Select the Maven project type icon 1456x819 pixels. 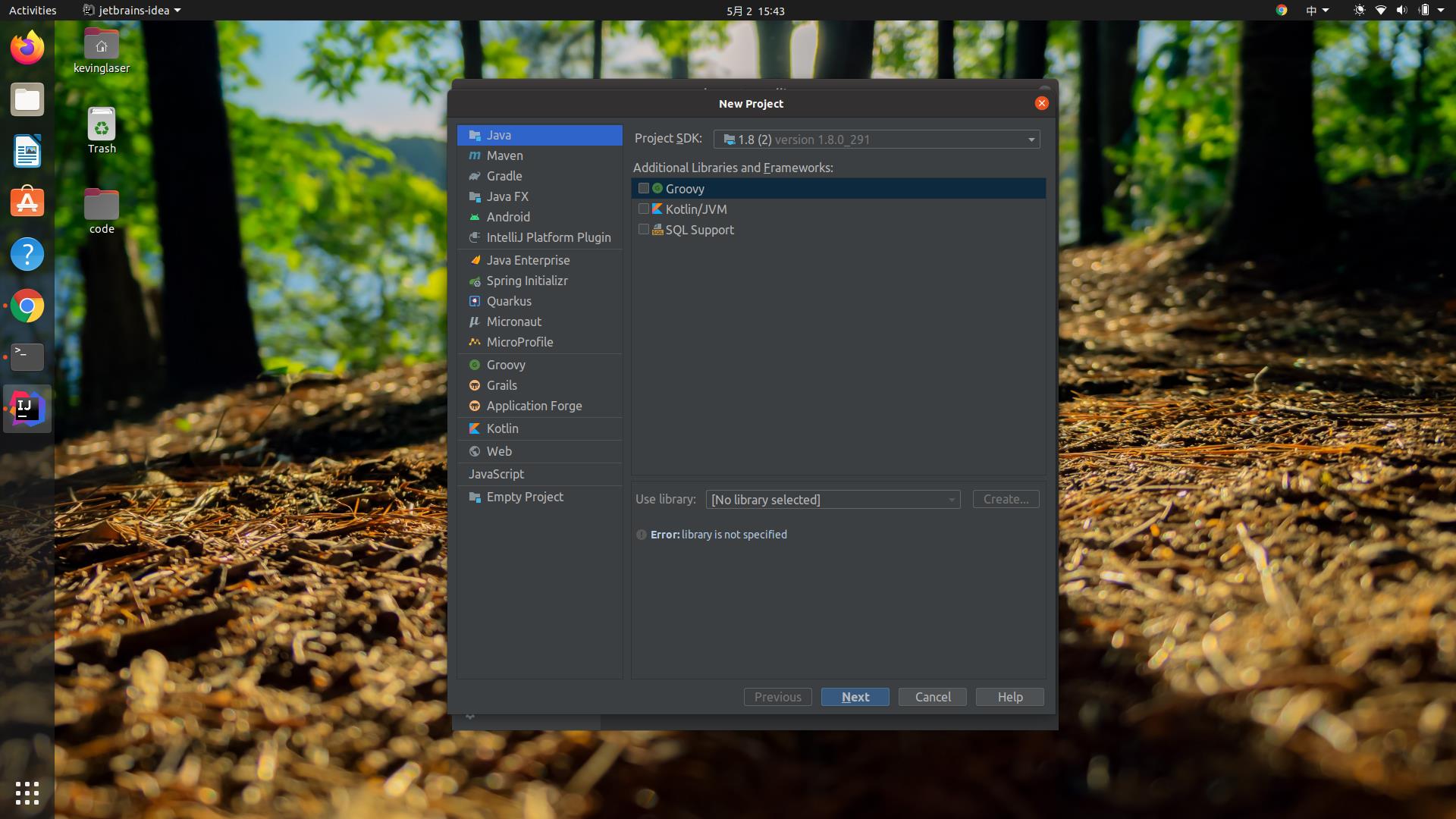click(x=476, y=155)
